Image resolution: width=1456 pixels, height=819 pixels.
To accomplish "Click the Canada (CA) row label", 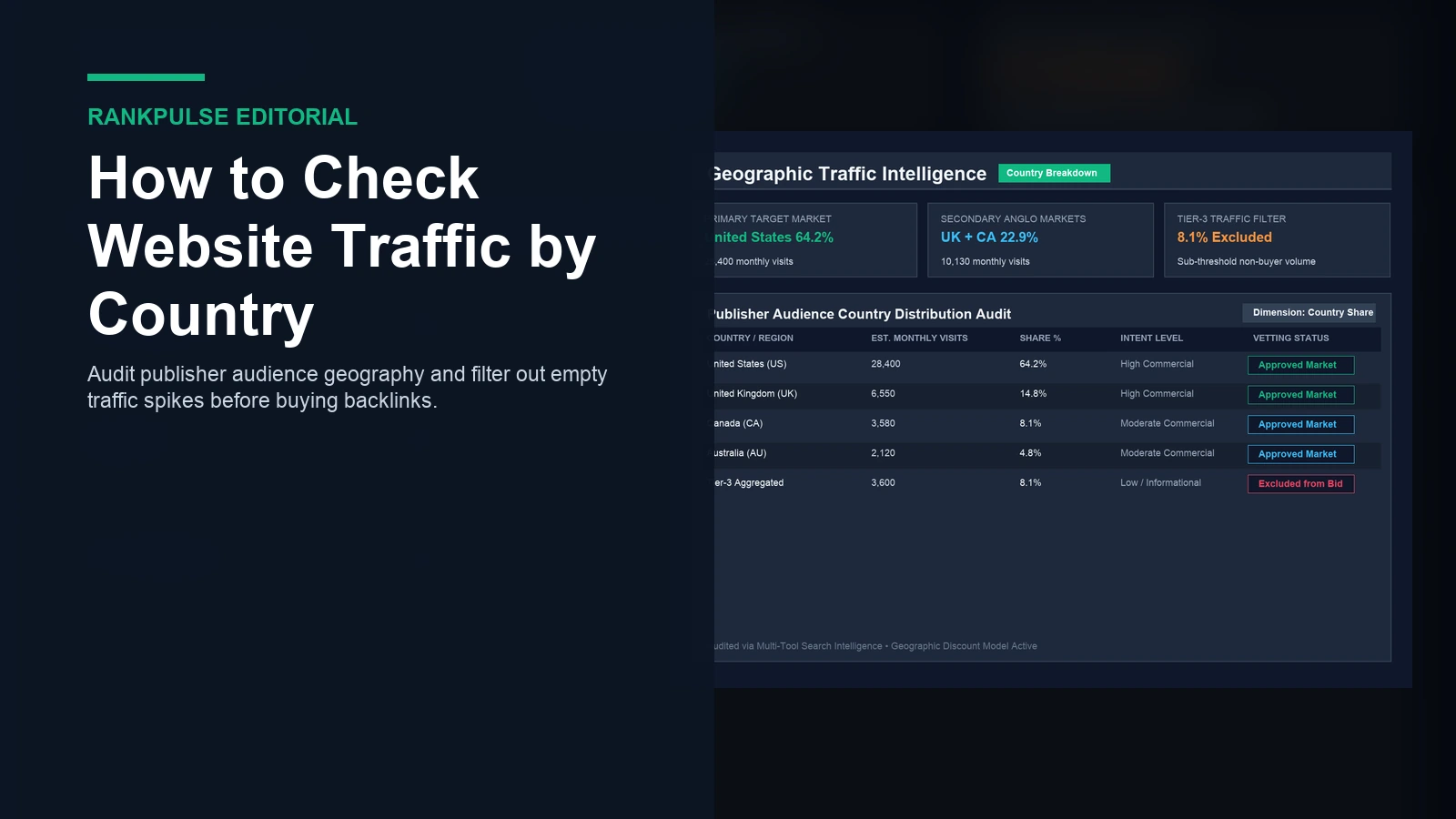I will point(738,423).
